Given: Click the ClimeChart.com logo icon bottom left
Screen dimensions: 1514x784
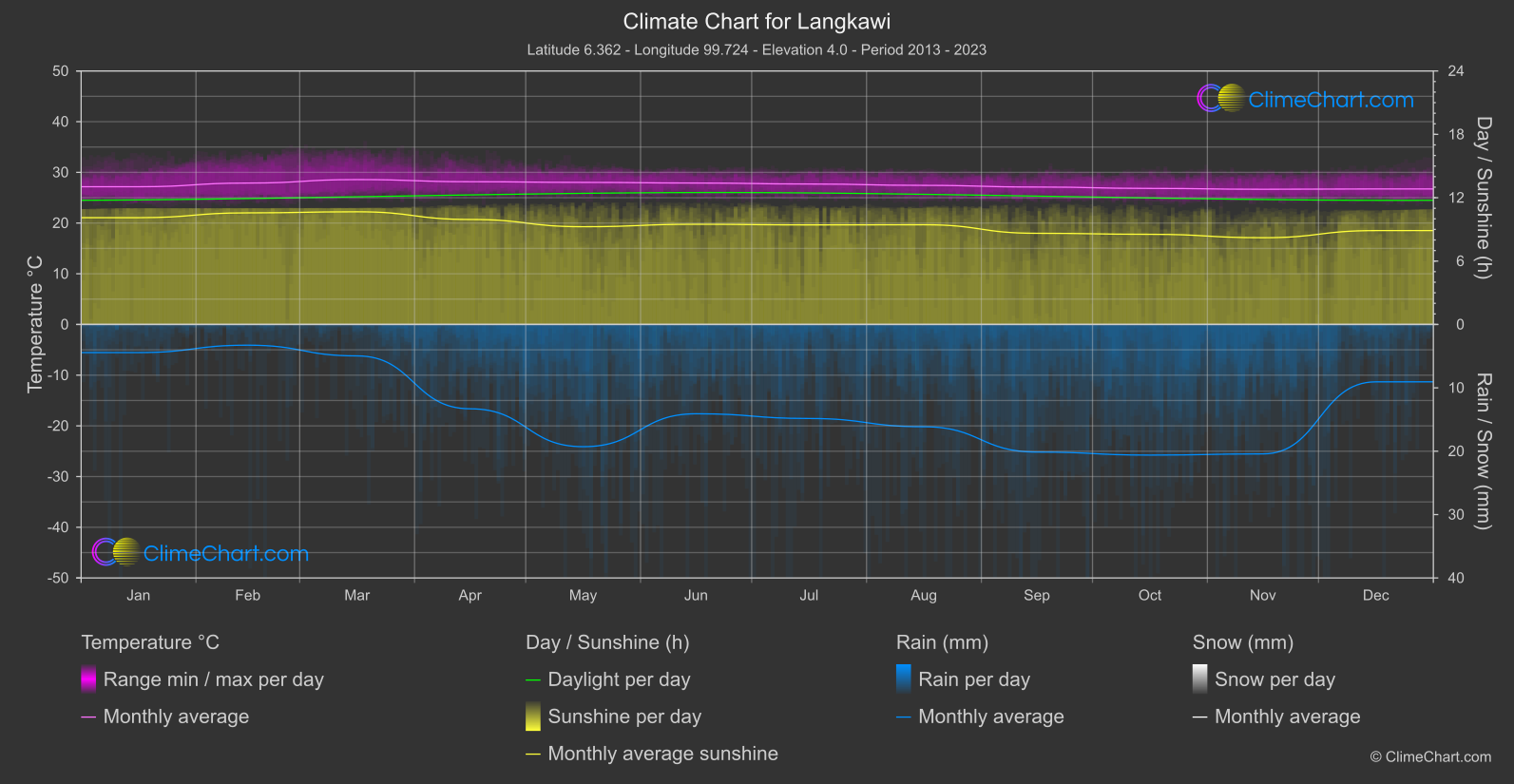Looking at the screenshot, I should click(116, 551).
